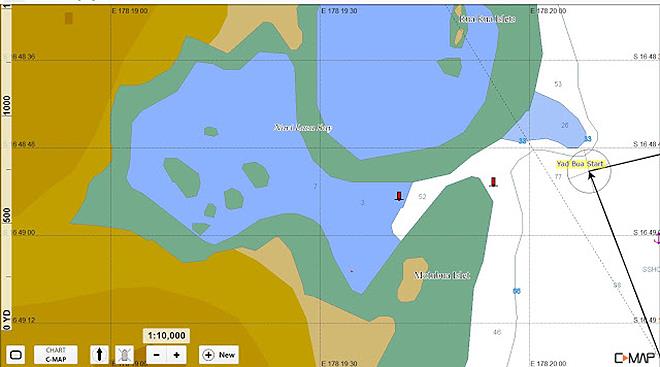Click the New waypoint button
Screen dimensions: 660x367
click(219, 355)
